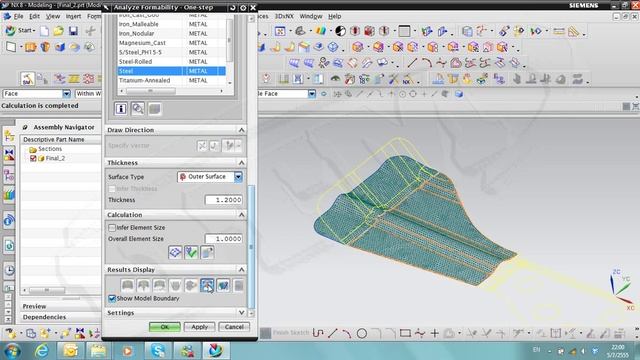Screen dimensions: 640x360
Task: Click the gear options icon in dialog title
Action: coord(243,8)
